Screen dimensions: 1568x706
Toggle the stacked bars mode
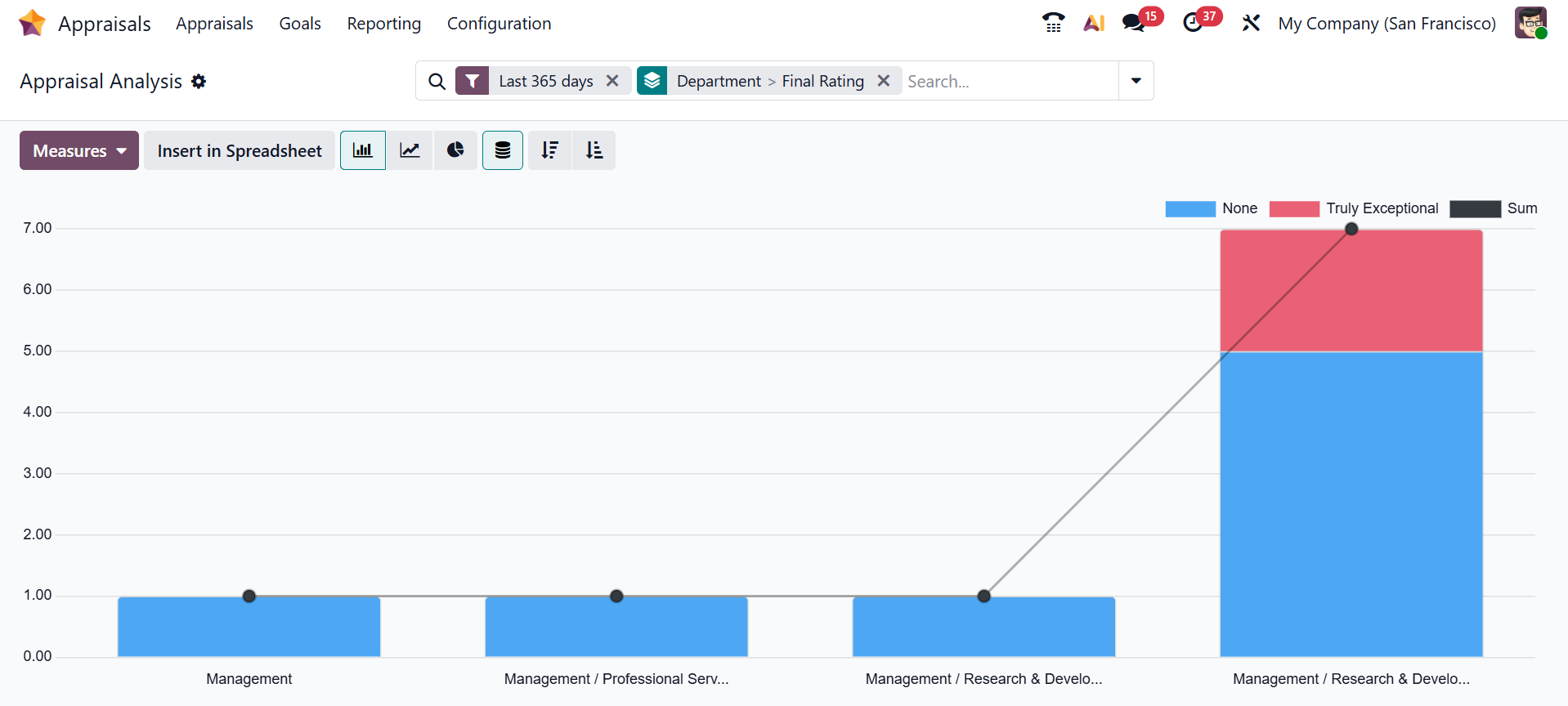(x=503, y=150)
